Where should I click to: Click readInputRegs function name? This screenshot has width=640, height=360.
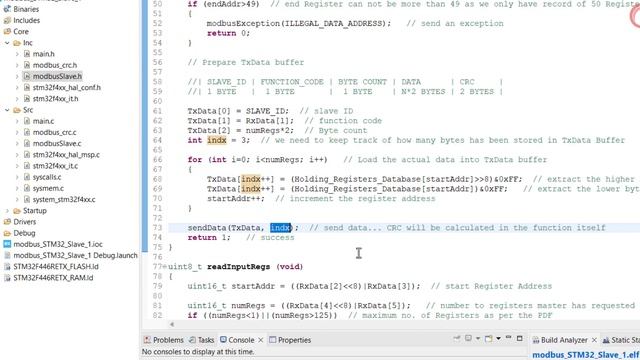(x=238, y=267)
